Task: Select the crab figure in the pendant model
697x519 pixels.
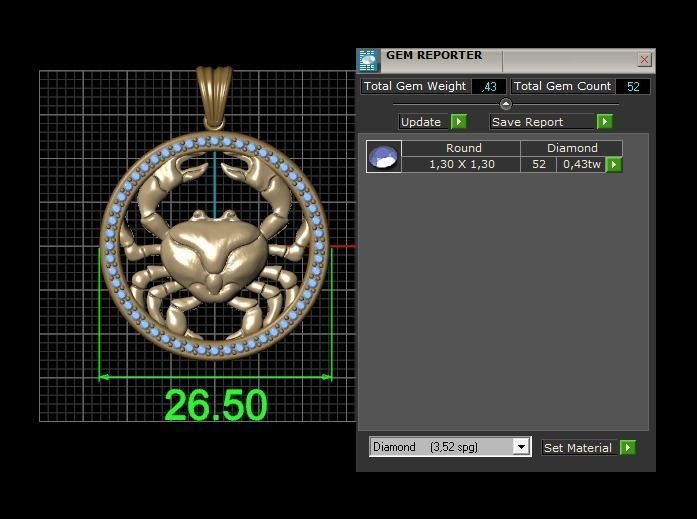Action: click(x=214, y=249)
